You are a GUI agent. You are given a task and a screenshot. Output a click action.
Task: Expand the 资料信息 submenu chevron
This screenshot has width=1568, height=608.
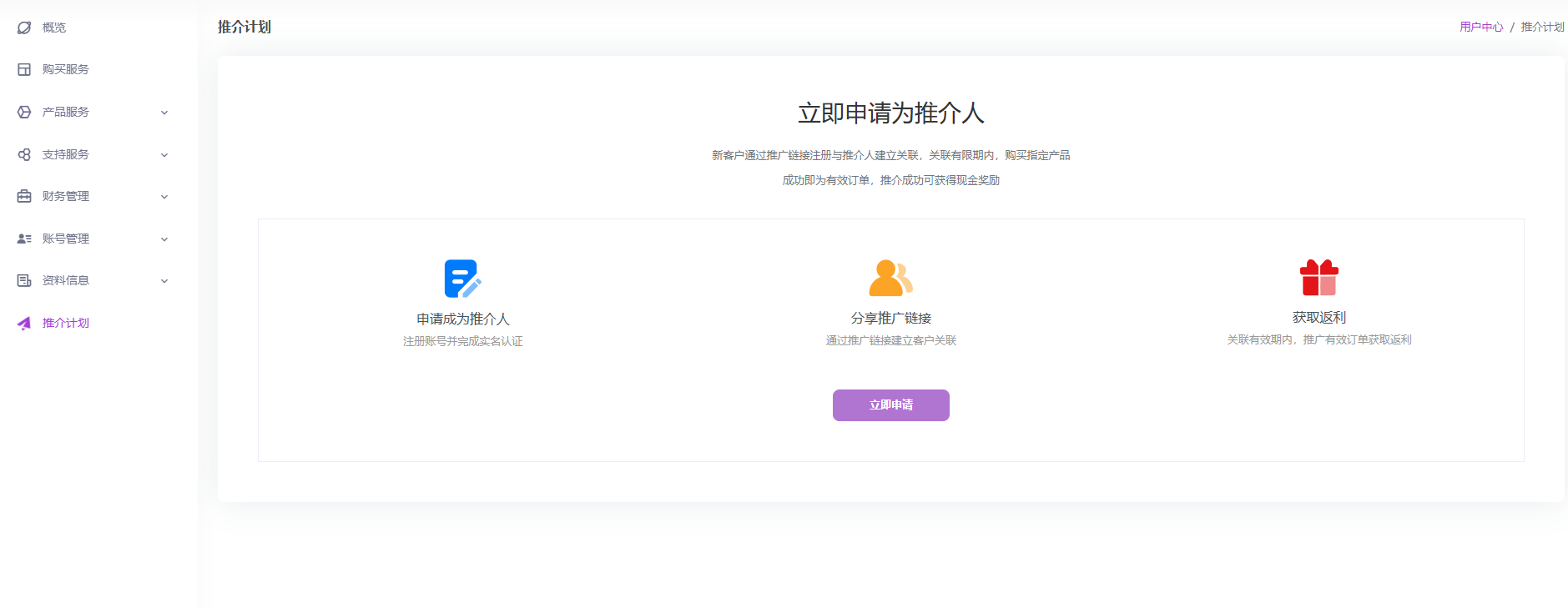[164, 281]
